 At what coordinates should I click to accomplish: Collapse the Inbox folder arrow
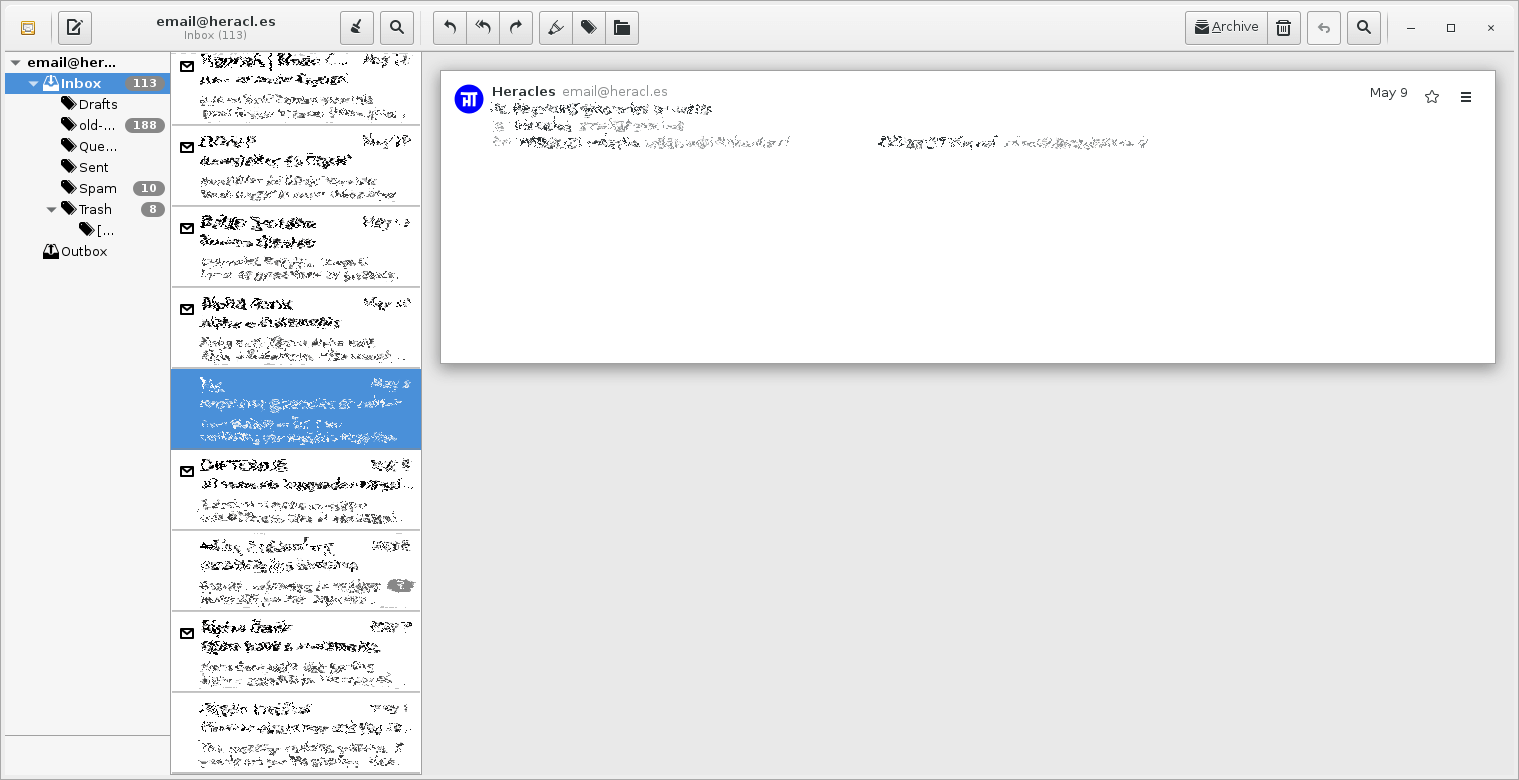click(x=33, y=84)
